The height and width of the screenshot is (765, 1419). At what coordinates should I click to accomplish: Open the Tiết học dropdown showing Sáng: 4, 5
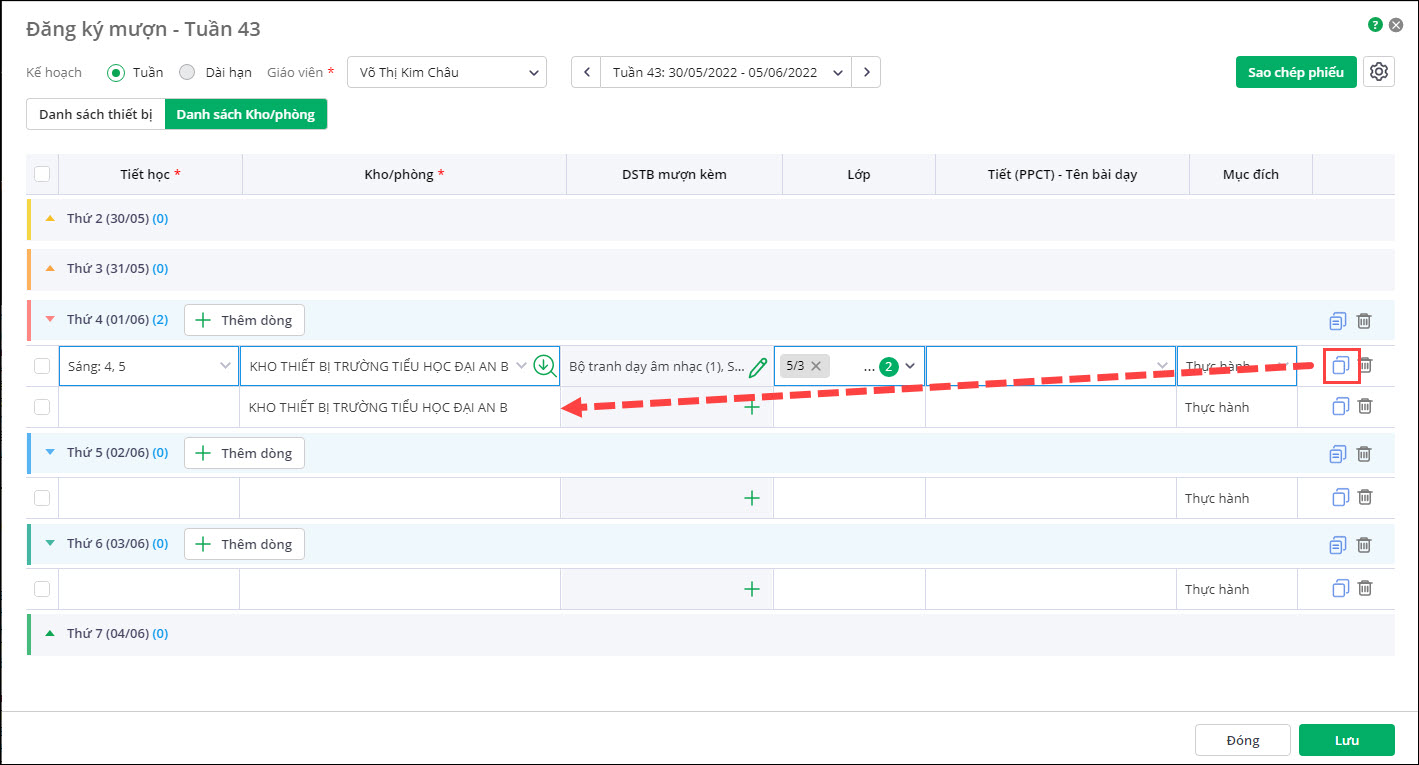click(149, 366)
